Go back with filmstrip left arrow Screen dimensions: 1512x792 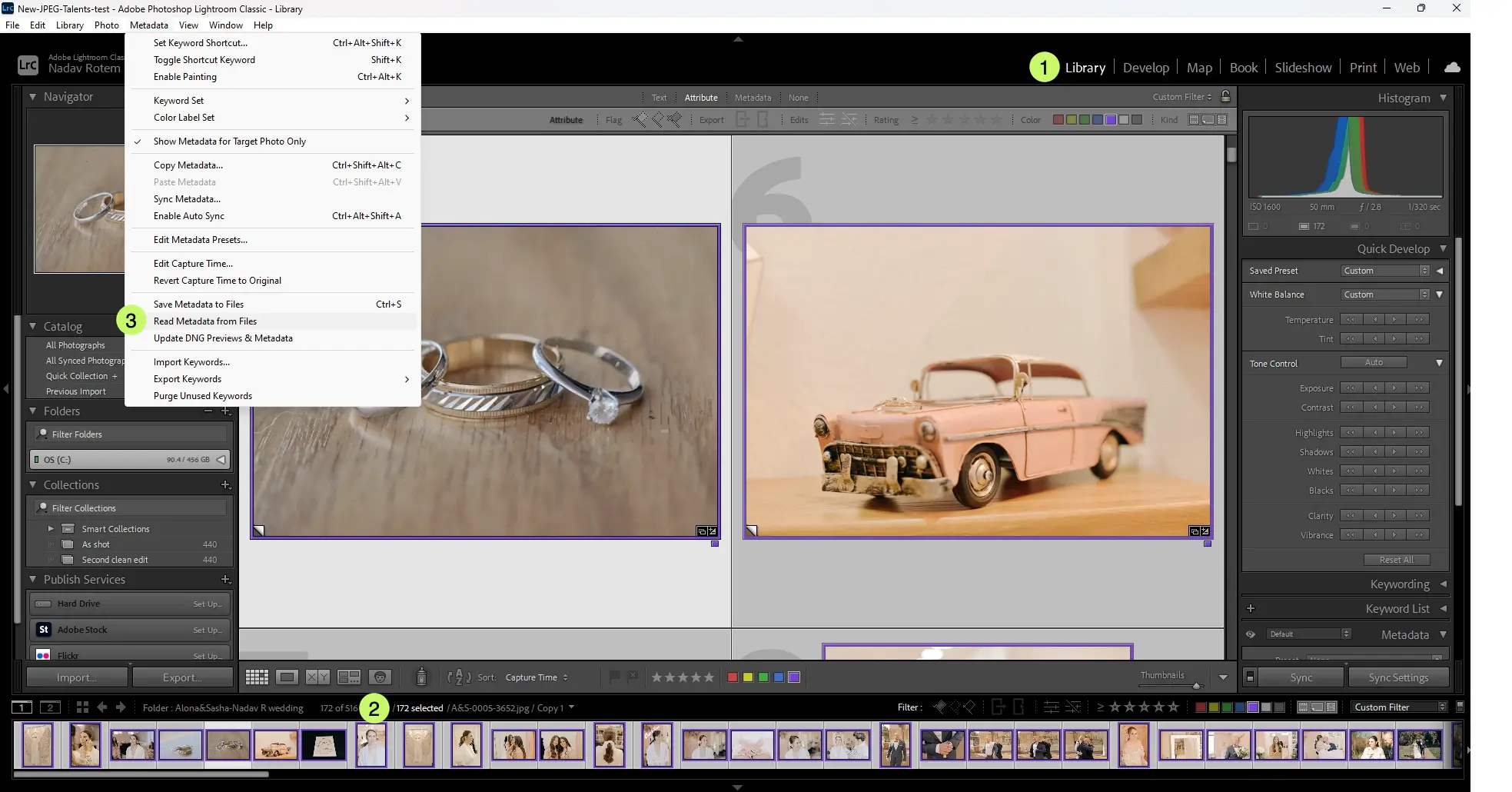point(101,707)
